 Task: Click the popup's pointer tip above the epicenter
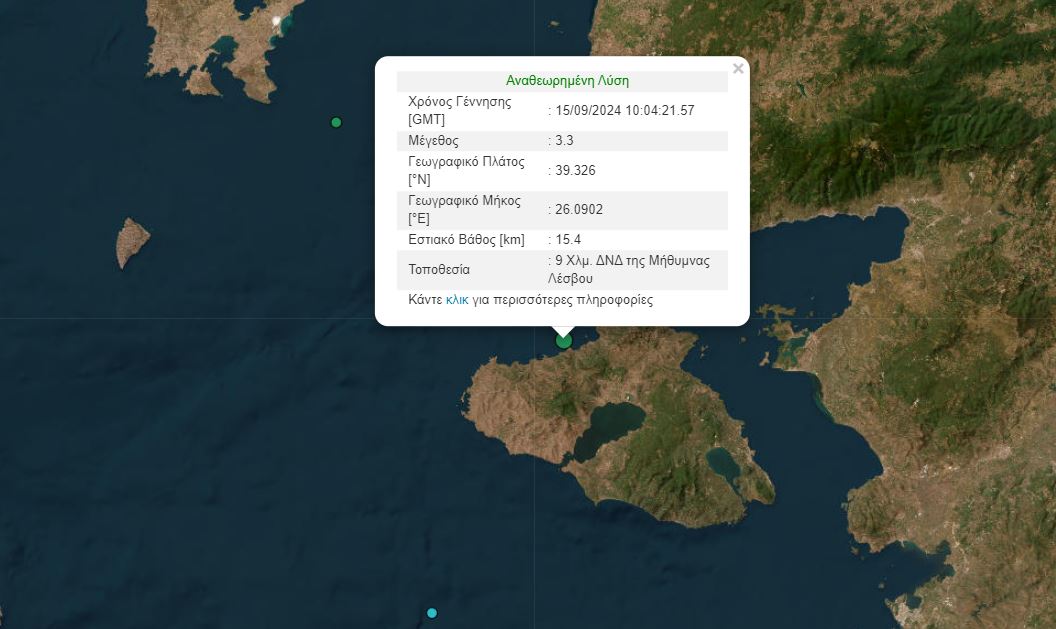coord(563,330)
